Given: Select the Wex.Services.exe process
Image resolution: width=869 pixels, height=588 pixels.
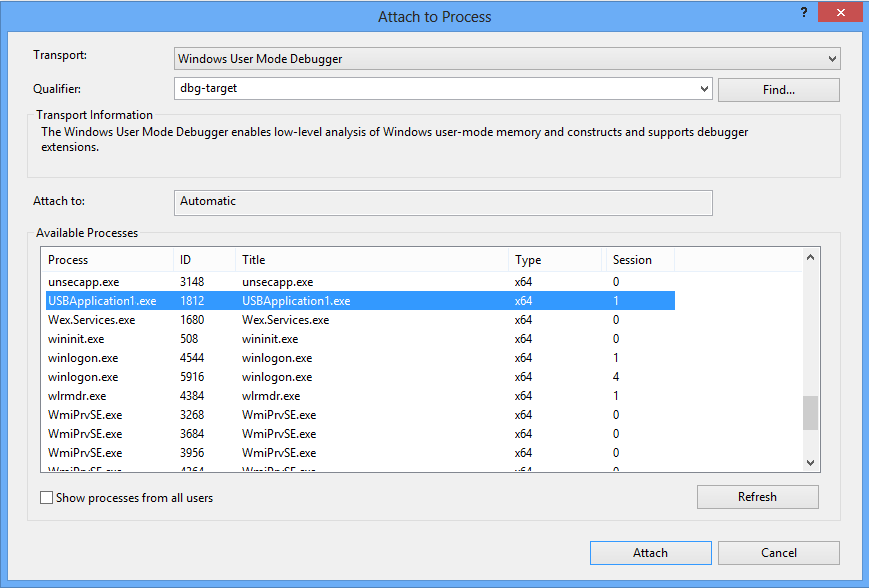Looking at the screenshot, I should (150, 319).
